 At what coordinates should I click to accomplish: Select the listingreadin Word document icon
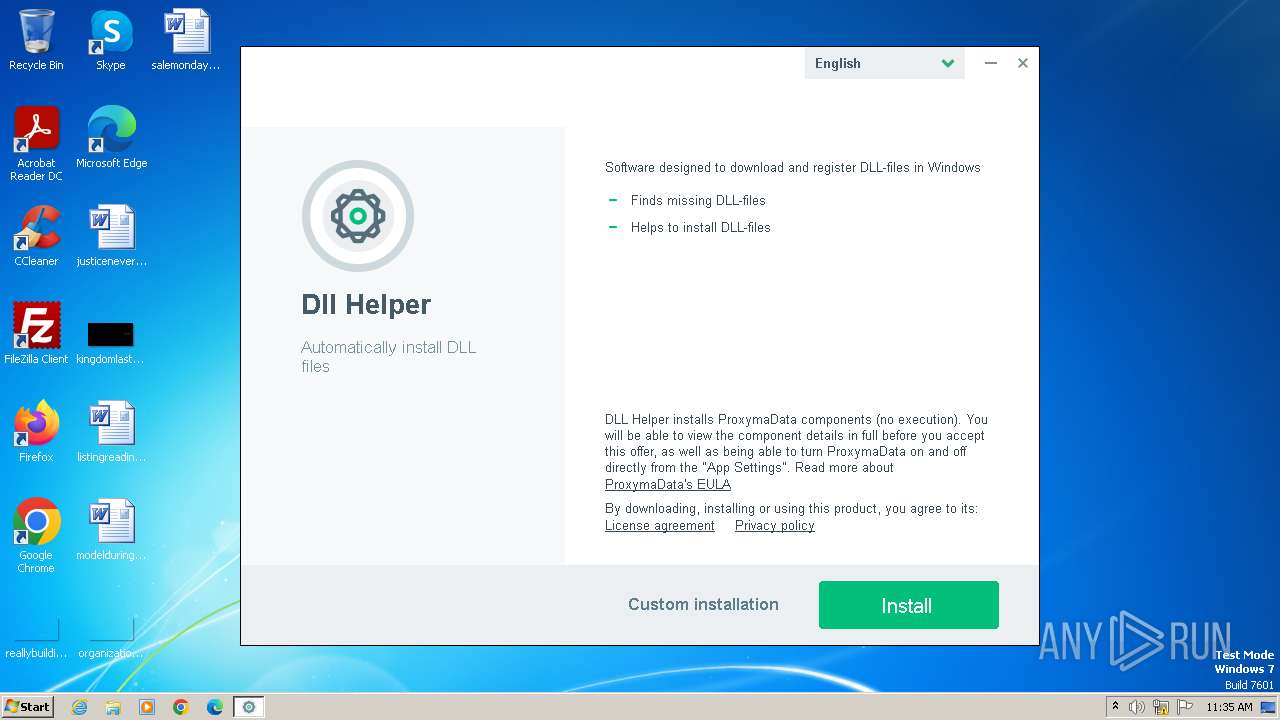[x=111, y=433]
